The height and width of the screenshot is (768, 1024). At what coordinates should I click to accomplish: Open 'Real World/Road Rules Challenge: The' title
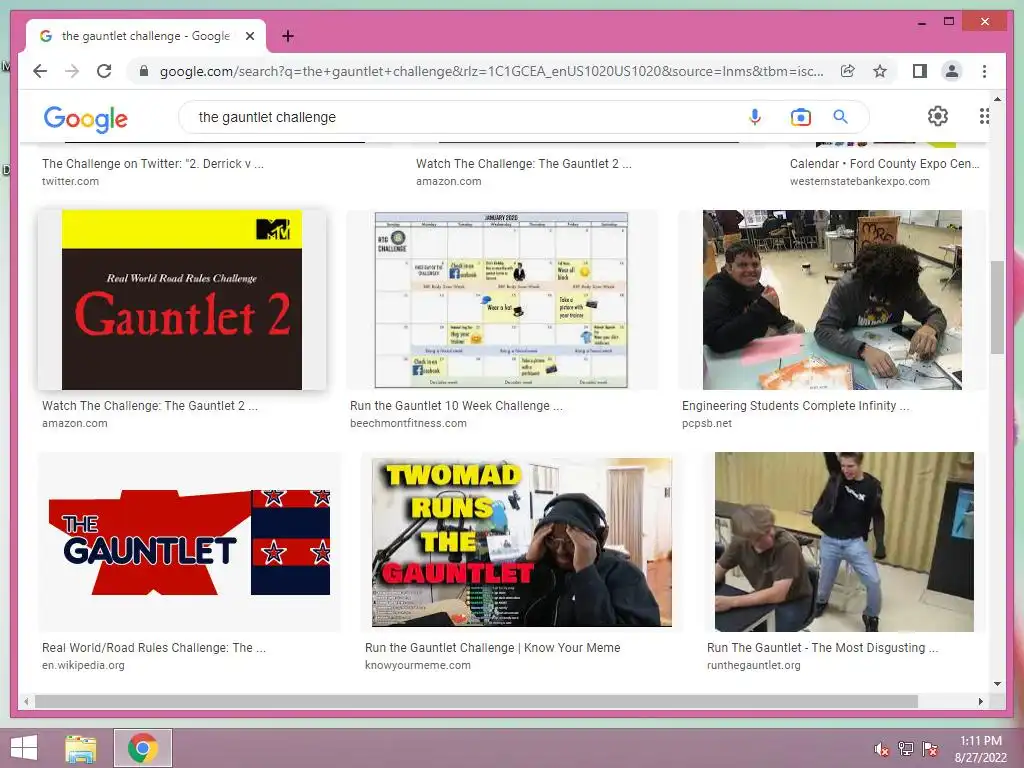pyautogui.click(x=154, y=648)
